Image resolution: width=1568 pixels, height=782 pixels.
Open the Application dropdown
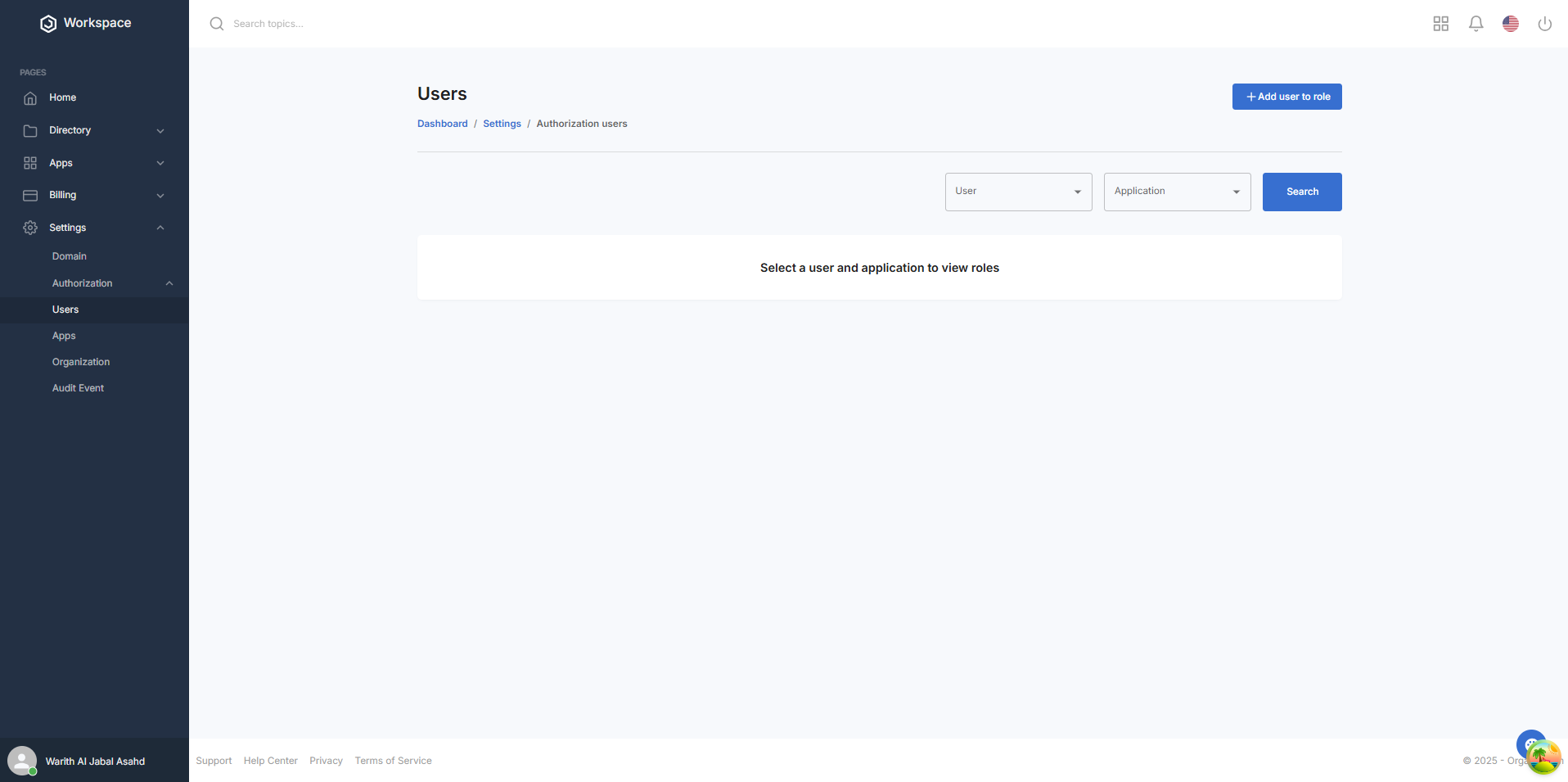coord(1177,192)
